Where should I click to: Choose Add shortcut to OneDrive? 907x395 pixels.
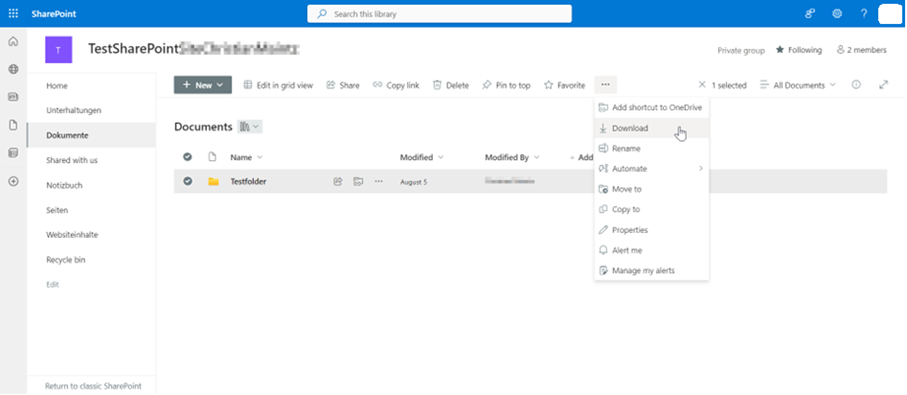(x=651, y=108)
